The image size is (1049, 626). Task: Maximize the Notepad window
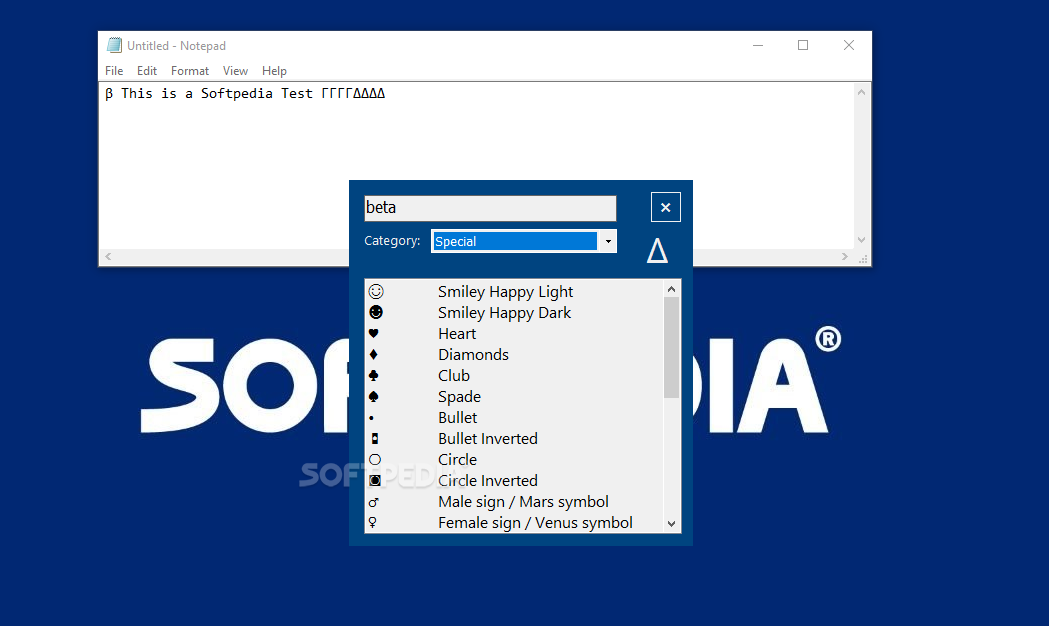(803, 45)
